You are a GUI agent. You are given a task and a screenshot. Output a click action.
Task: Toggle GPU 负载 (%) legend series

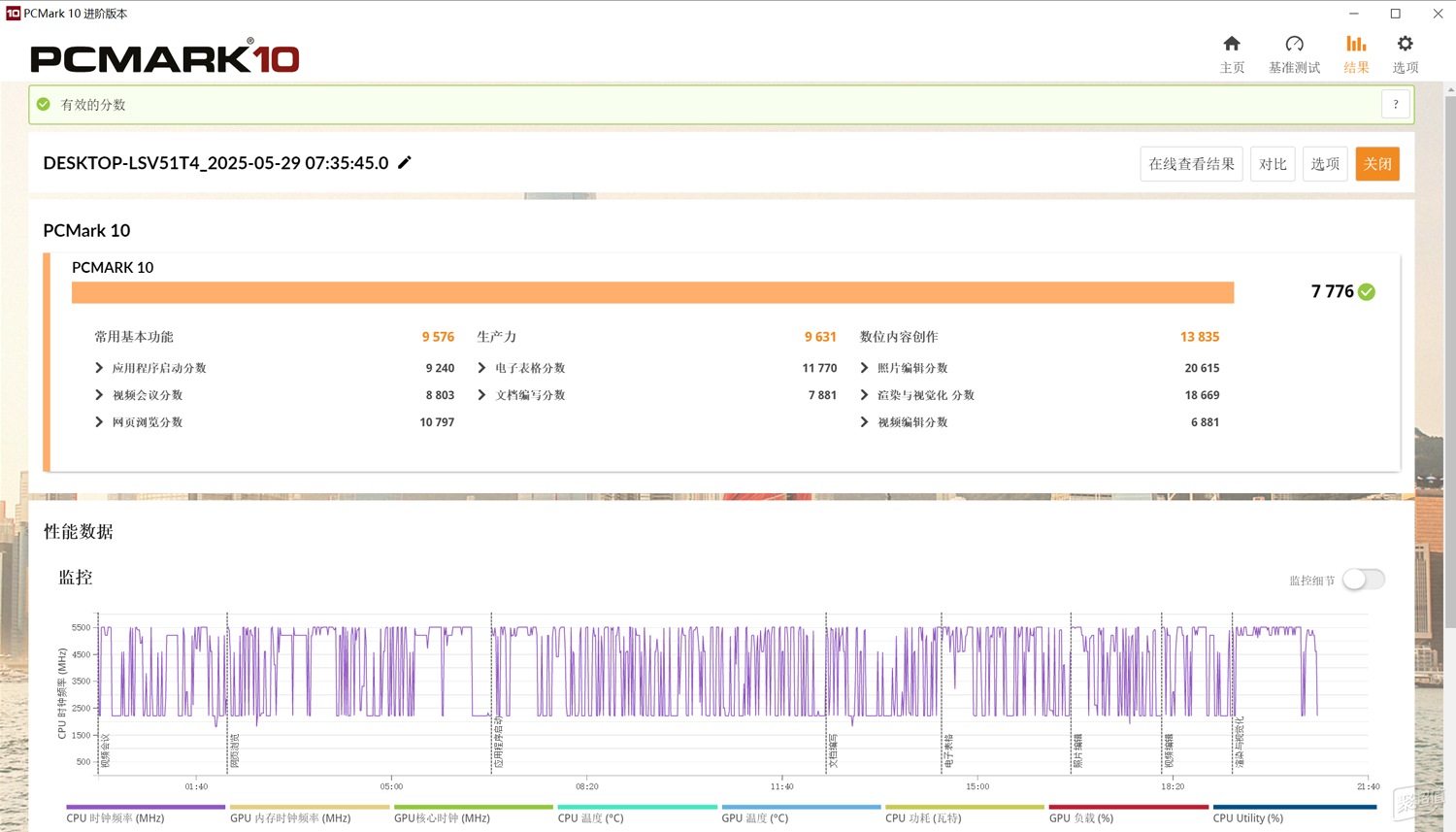[x=1129, y=814]
